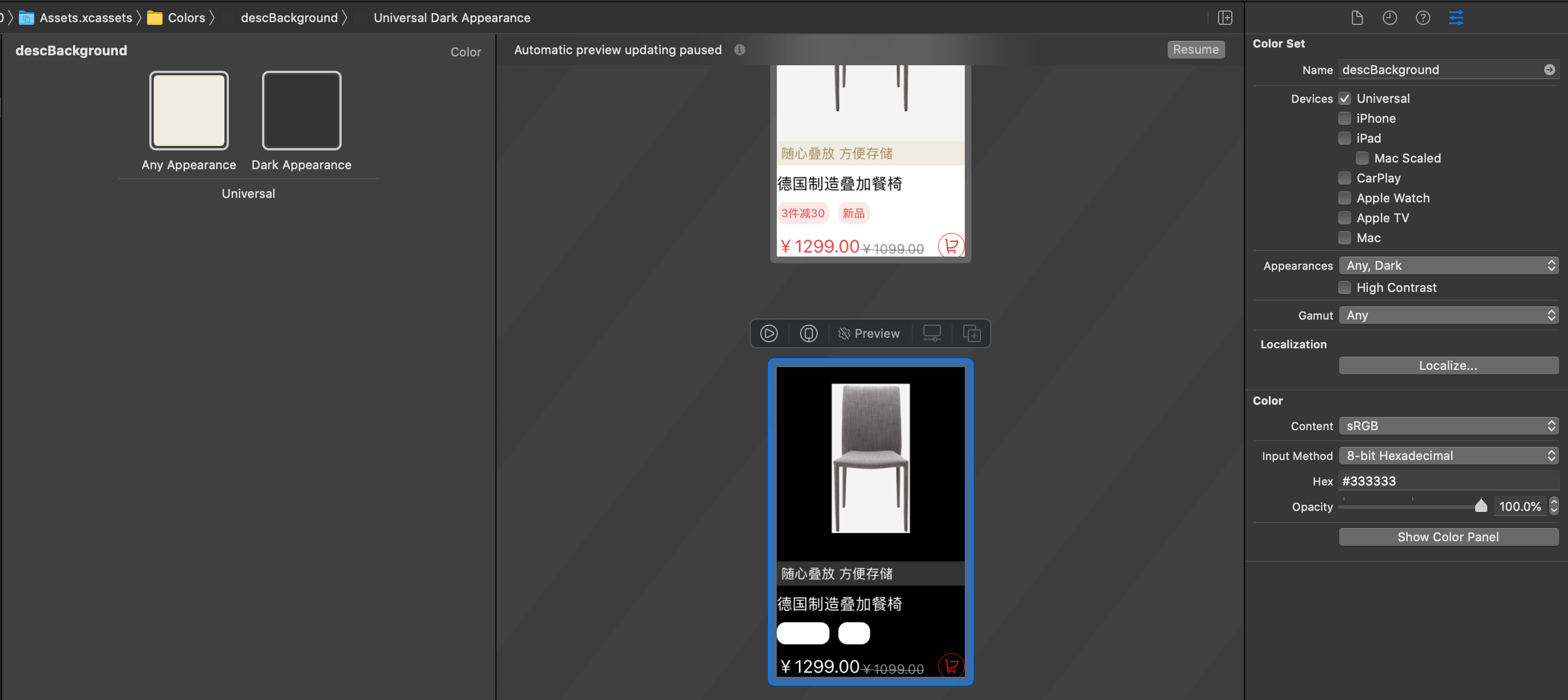1568x700 pixels.
Task: Click the Resume preview button
Action: pos(1195,50)
